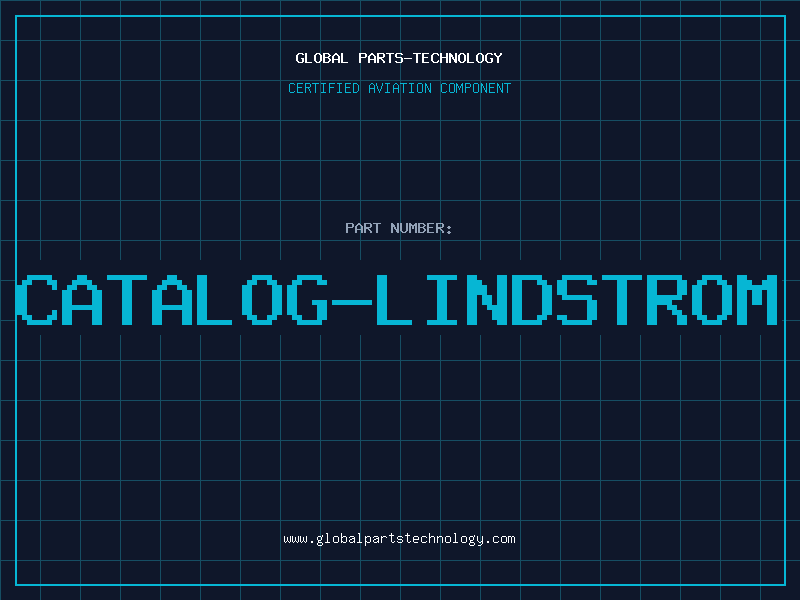Click the CATALOG-LINDSTROM part number text
800x600 pixels.
[x=397, y=300]
